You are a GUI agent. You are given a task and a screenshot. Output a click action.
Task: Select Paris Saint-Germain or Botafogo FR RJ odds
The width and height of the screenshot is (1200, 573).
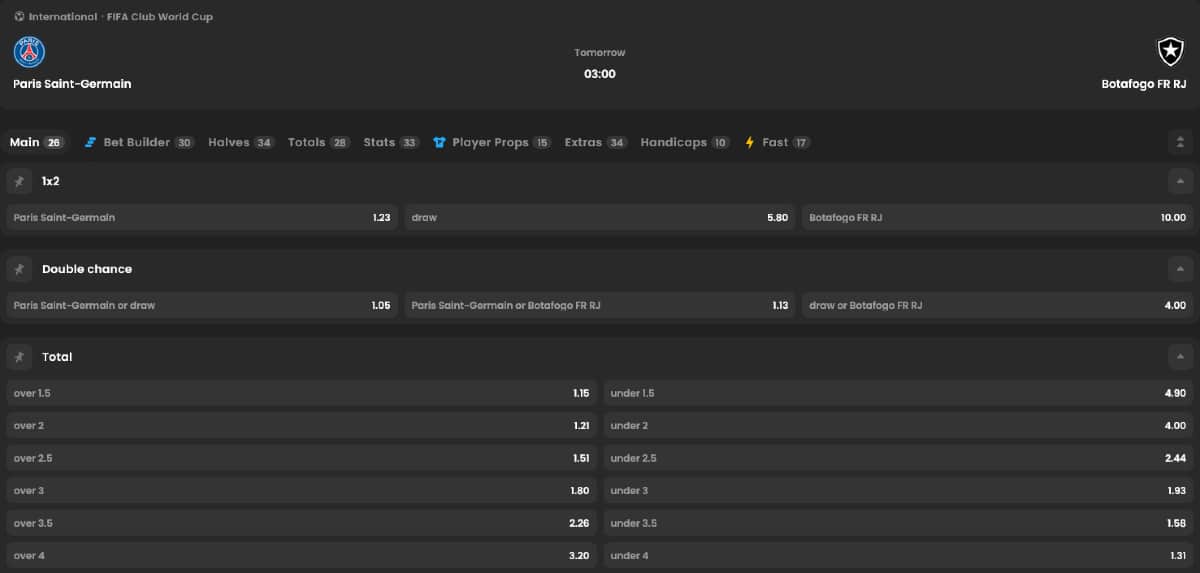(600, 305)
